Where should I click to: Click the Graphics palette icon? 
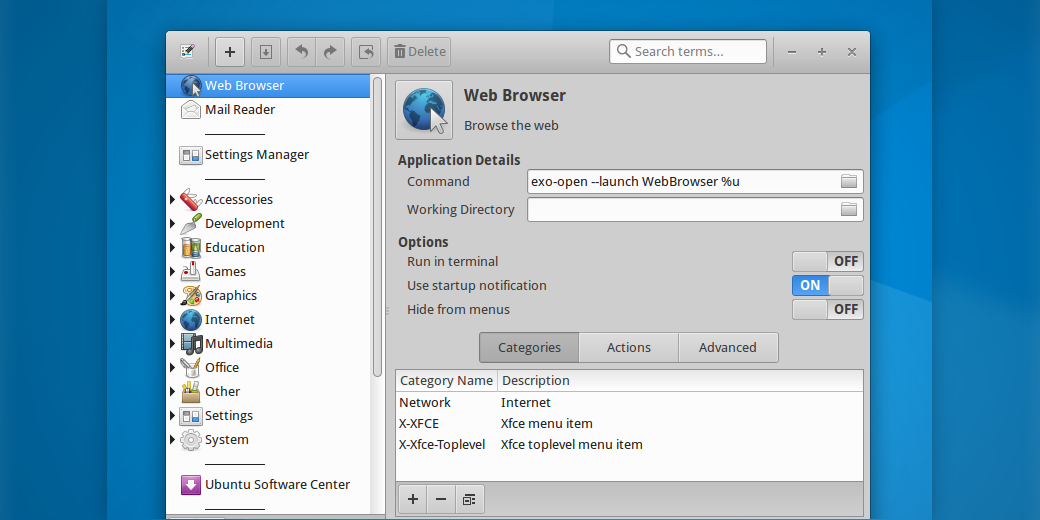tap(191, 295)
